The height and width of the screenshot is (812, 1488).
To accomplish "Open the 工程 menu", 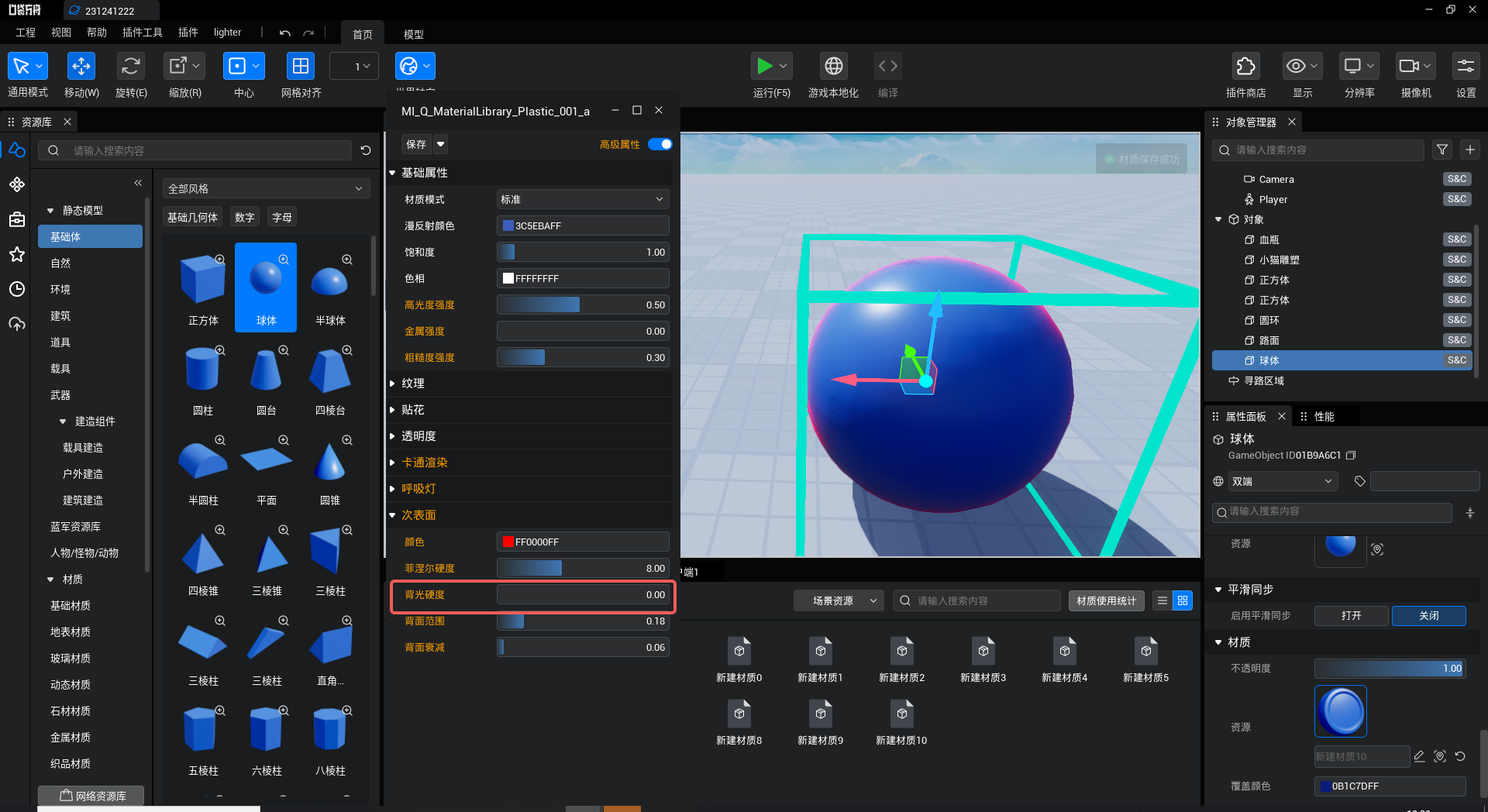I will [x=26, y=33].
